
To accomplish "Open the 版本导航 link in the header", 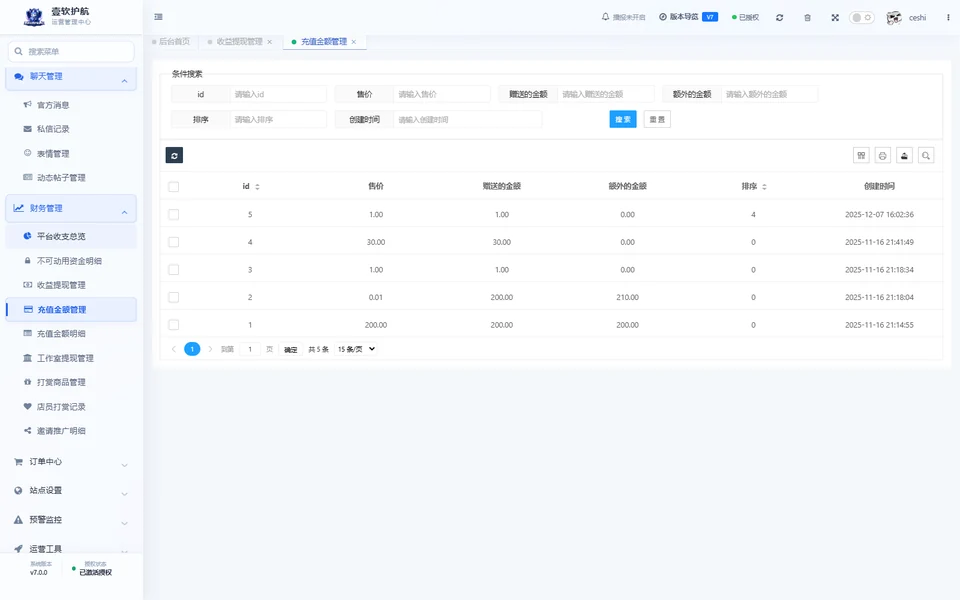I will [689, 17].
